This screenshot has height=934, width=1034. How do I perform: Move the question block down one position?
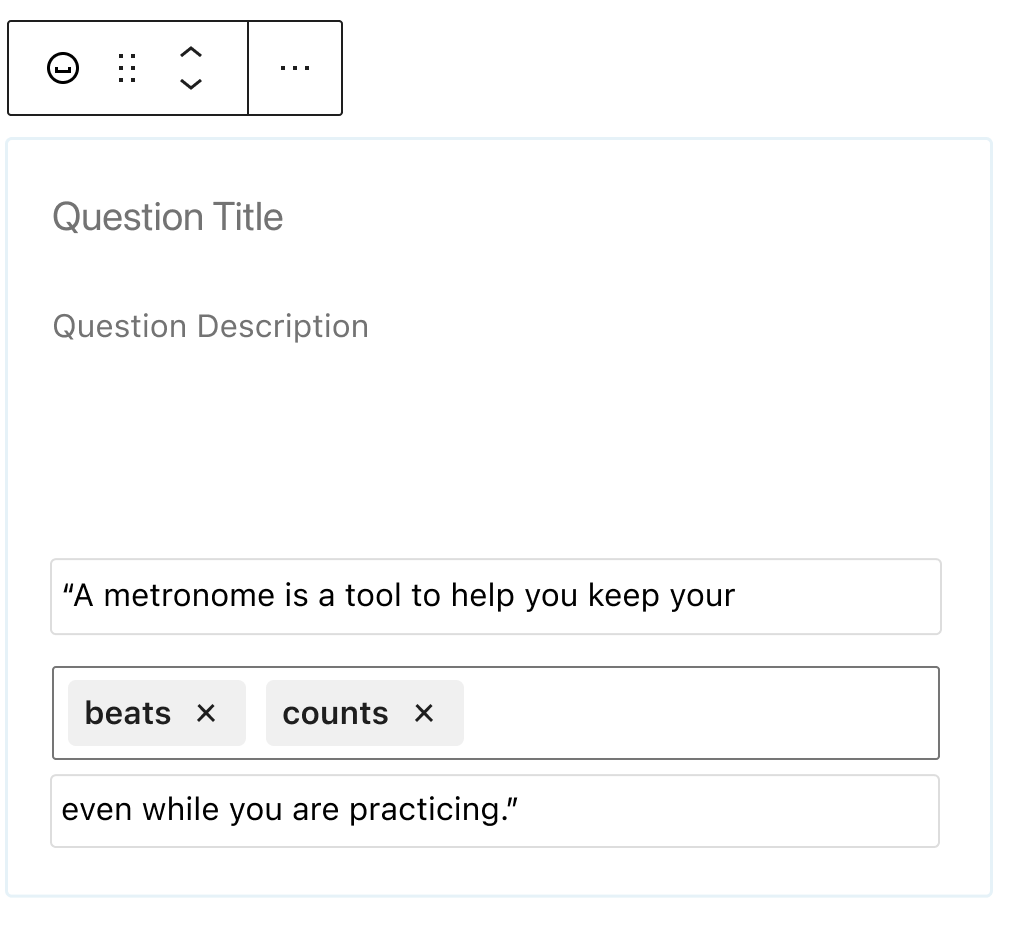(191, 82)
